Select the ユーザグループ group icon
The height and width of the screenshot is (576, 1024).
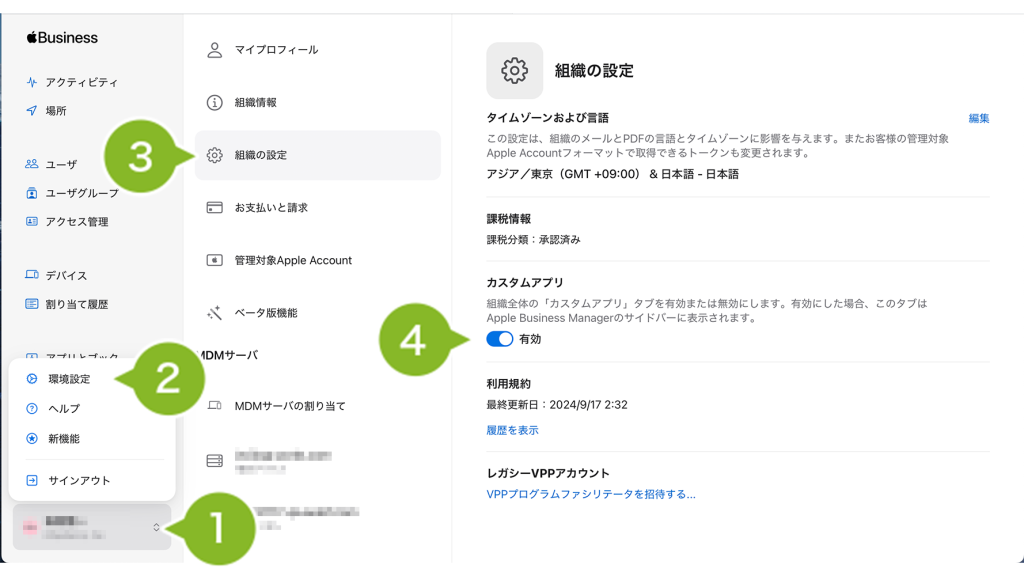click(31, 193)
